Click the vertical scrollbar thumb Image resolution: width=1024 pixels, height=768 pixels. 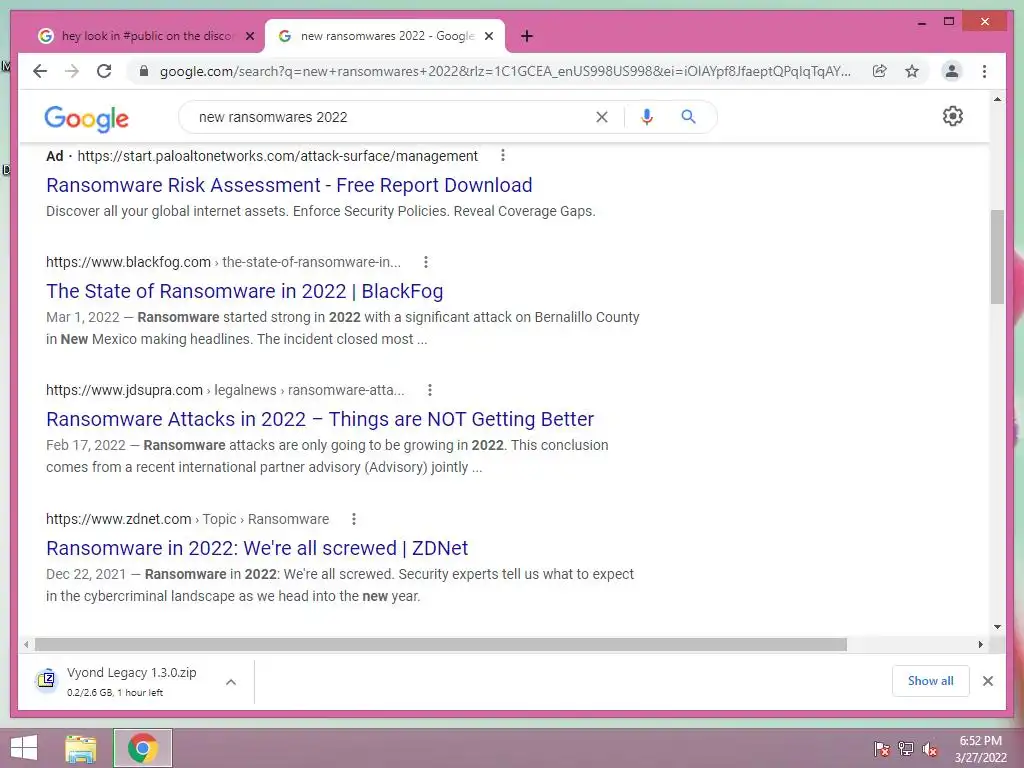[x=997, y=257]
